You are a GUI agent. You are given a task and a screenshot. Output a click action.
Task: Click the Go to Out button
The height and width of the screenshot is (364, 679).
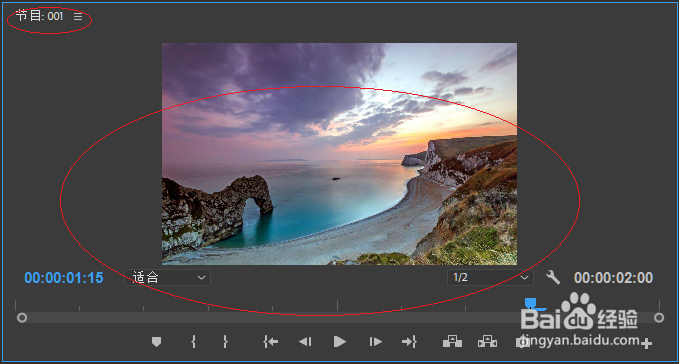click(x=409, y=342)
